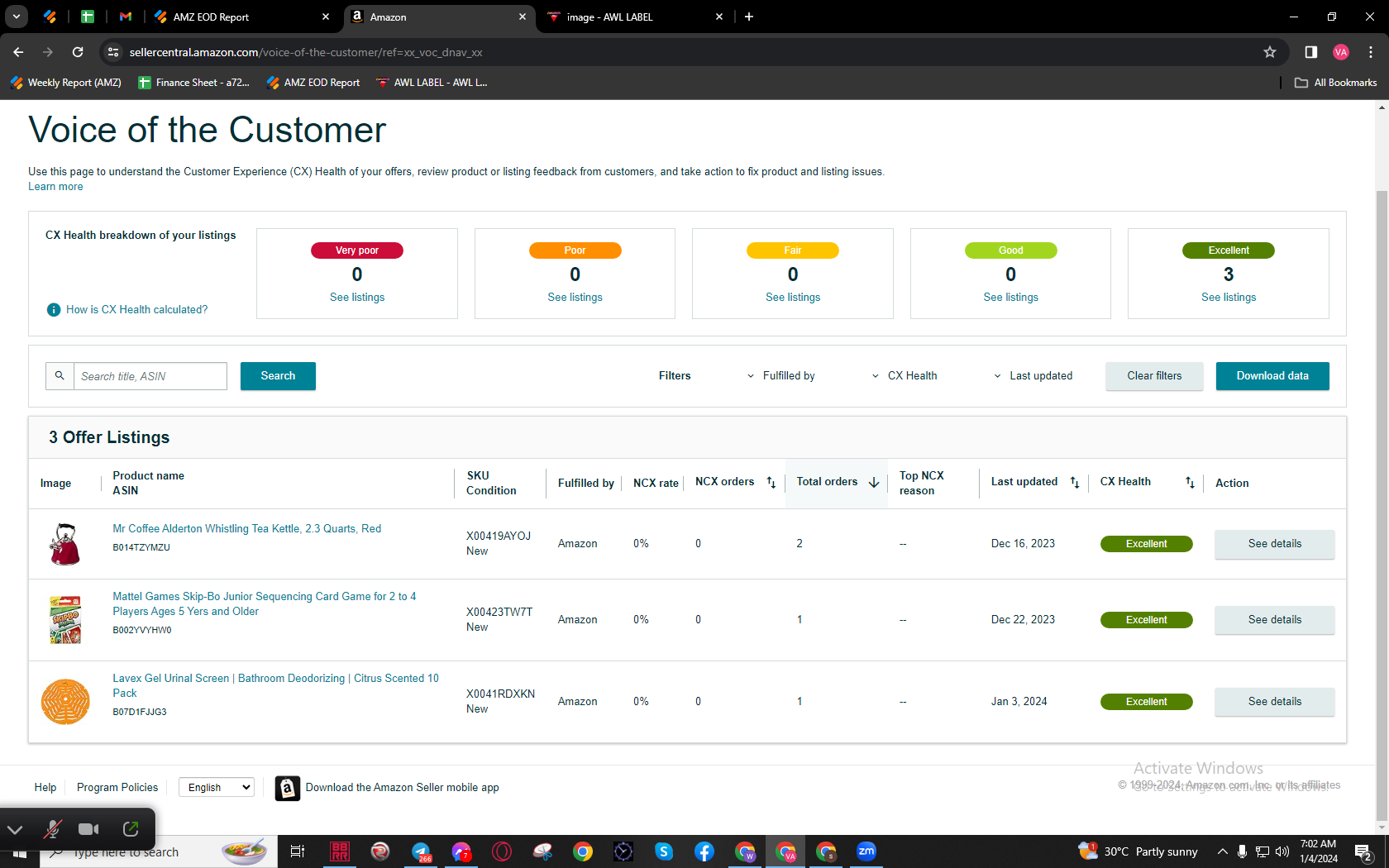Open the Help link in footer
This screenshot has height=868, width=1389.
(45, 788)
